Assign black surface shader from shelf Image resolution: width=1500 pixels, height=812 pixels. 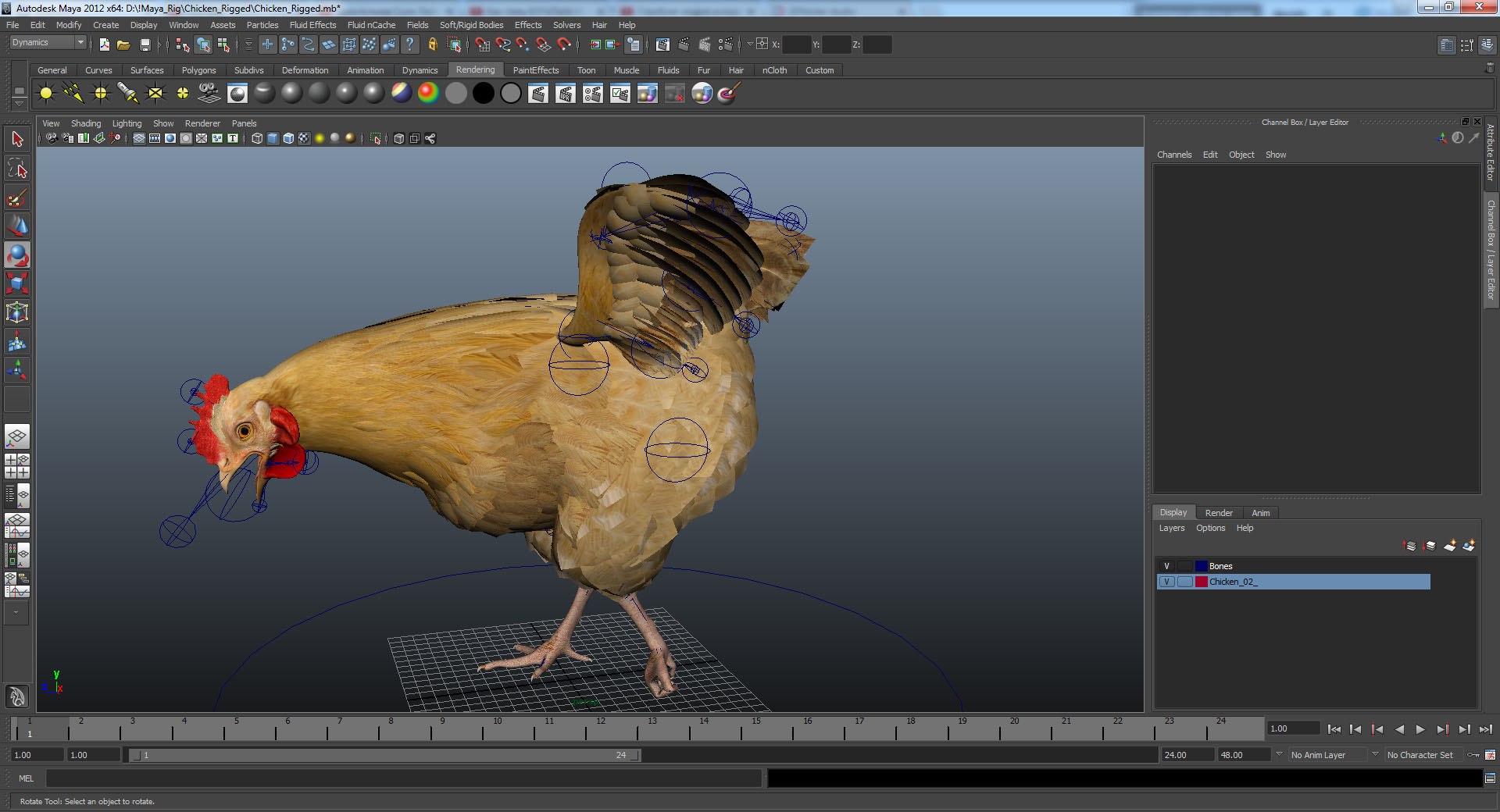(484, 94)
